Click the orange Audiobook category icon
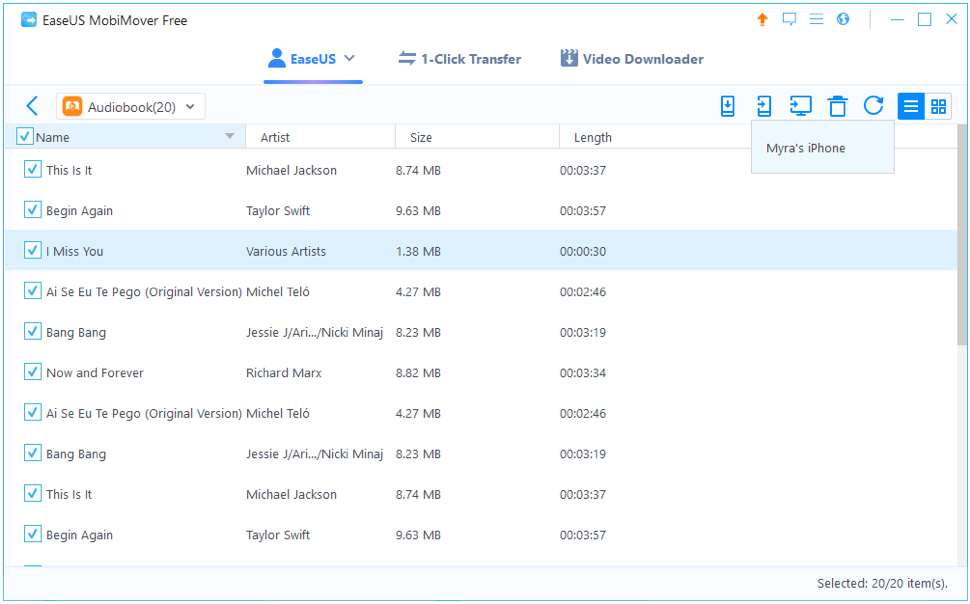This screenshot has width=970, height=604. pyautogui.click(x=72, y=106)
